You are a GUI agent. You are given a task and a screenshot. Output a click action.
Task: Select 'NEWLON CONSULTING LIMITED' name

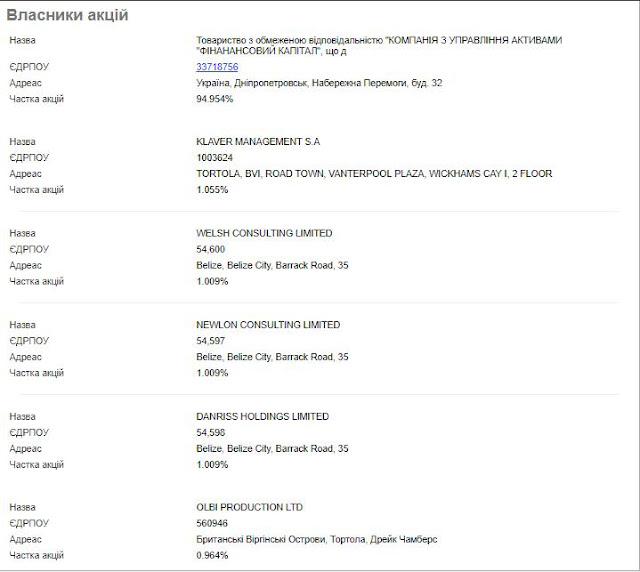click(268, 325)
